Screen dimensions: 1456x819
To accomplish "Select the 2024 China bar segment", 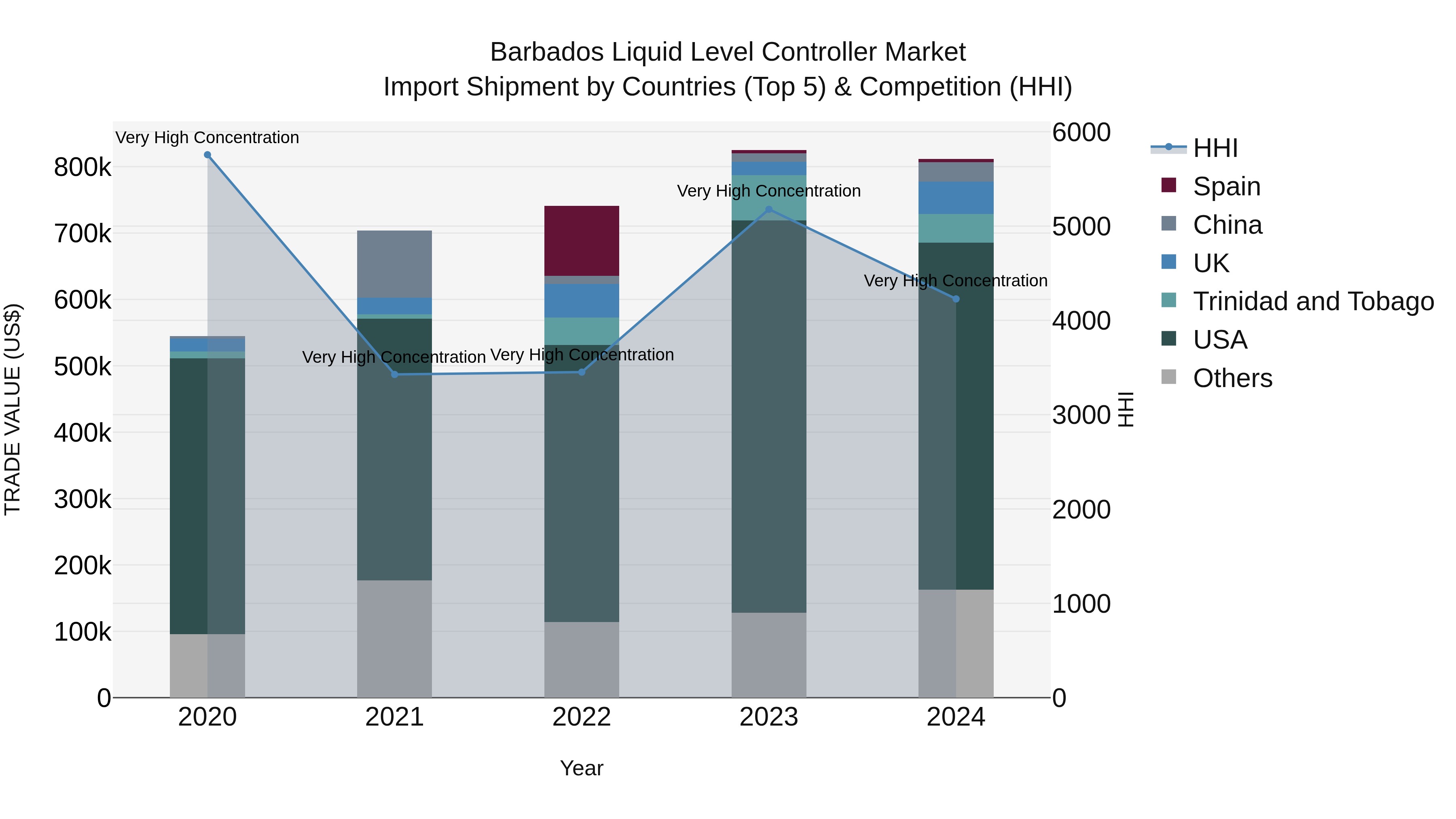I will pos(956,172).
